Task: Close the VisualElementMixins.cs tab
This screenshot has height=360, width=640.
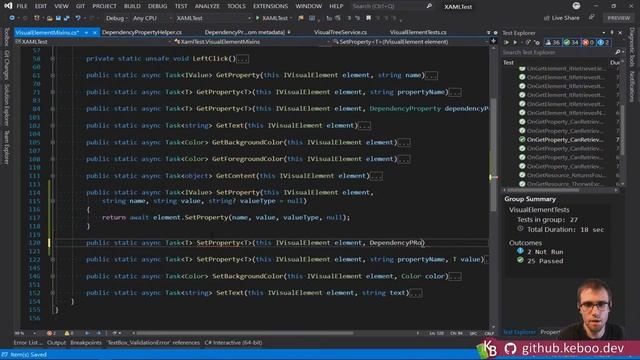Action: pos(95,32)
